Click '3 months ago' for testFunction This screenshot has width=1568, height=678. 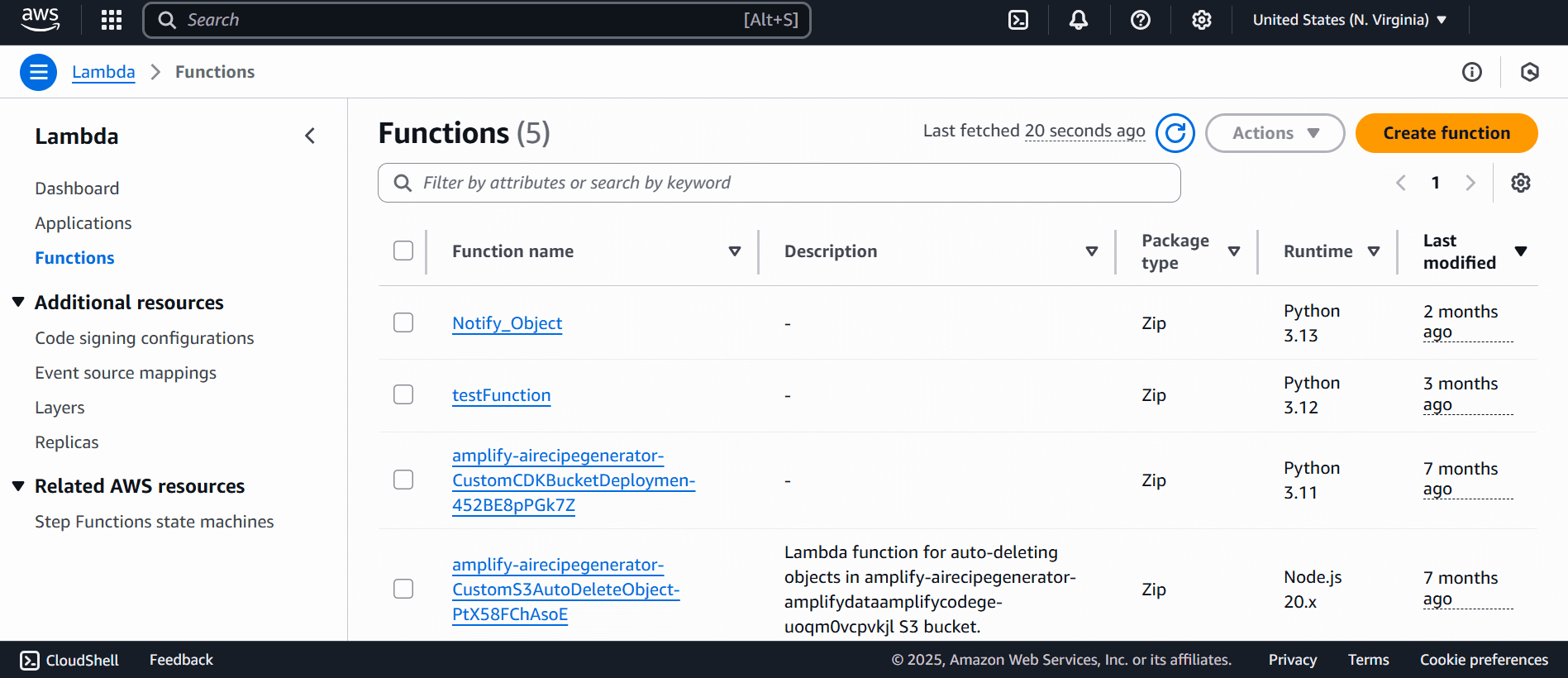[x=1468, y=394]
